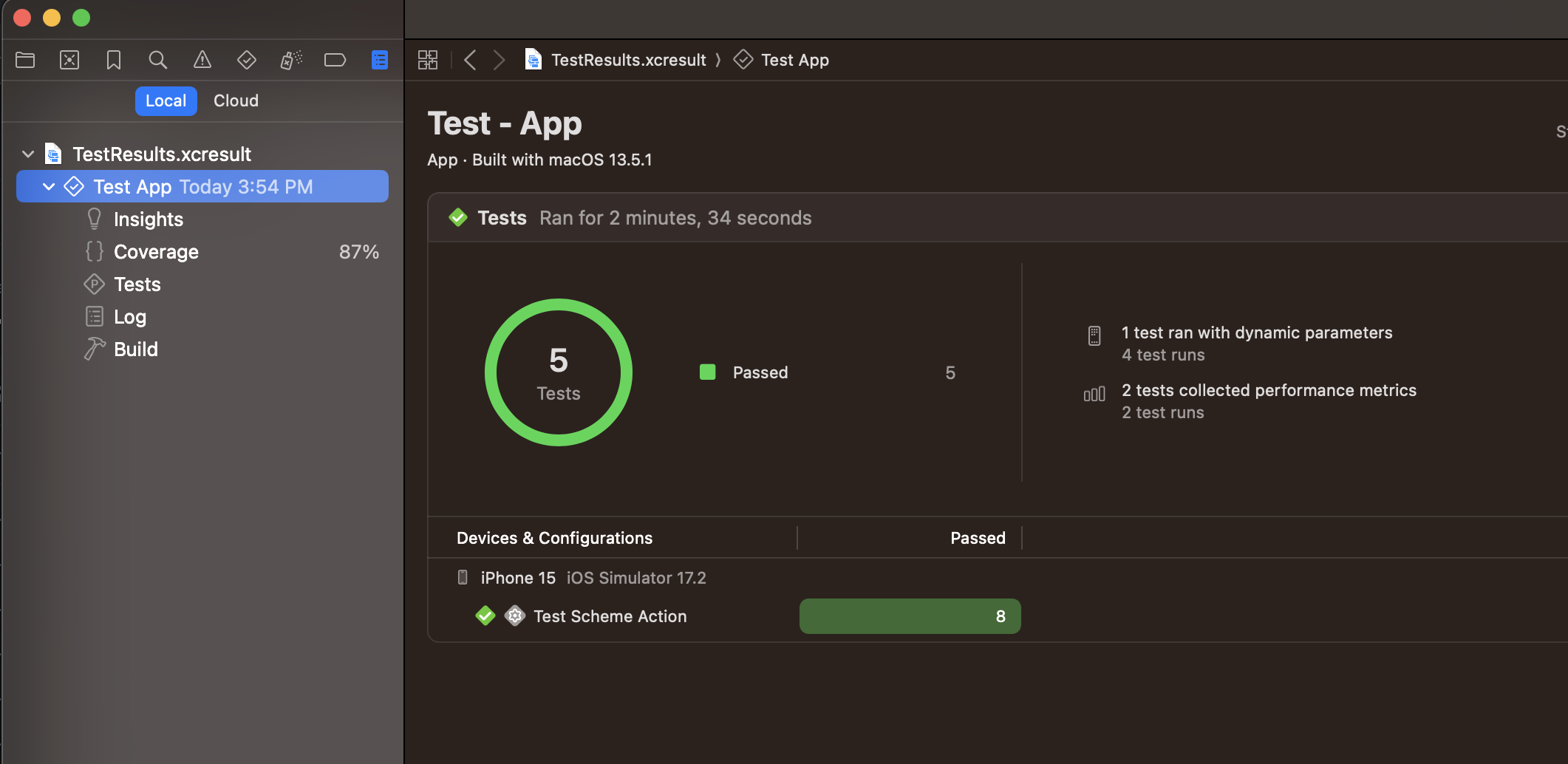
Task: Click the Test Scheme Action gear icon
Action: click(x=515, y=615)
